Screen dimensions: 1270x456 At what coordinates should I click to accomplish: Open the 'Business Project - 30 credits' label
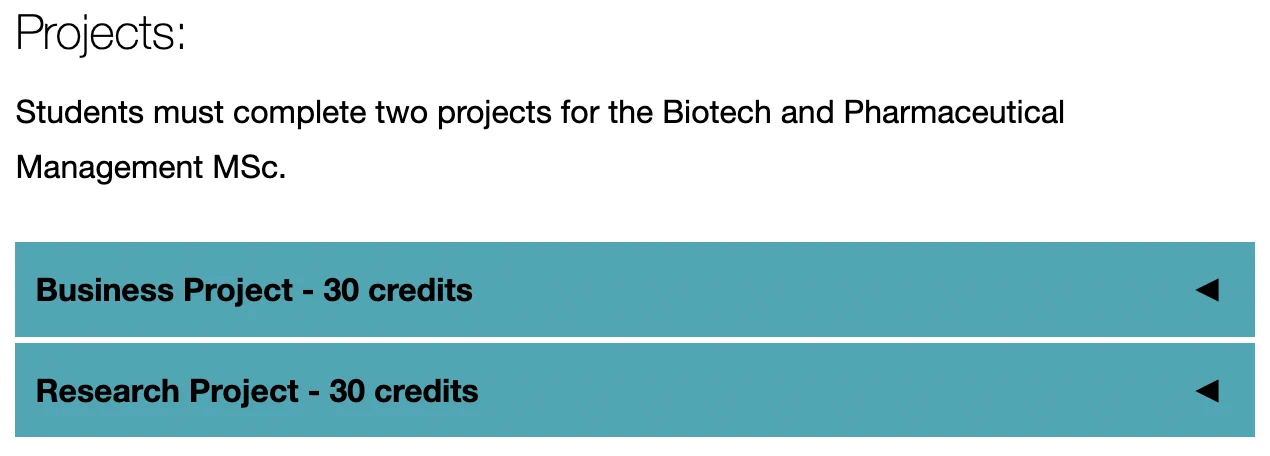click(254, 290)
